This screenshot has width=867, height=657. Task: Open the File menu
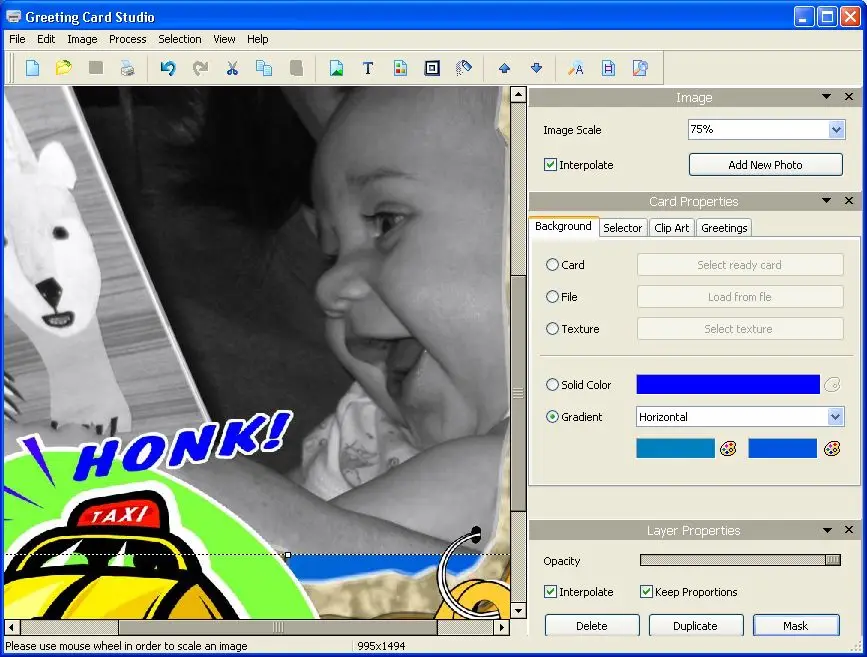tap(17, 39)
